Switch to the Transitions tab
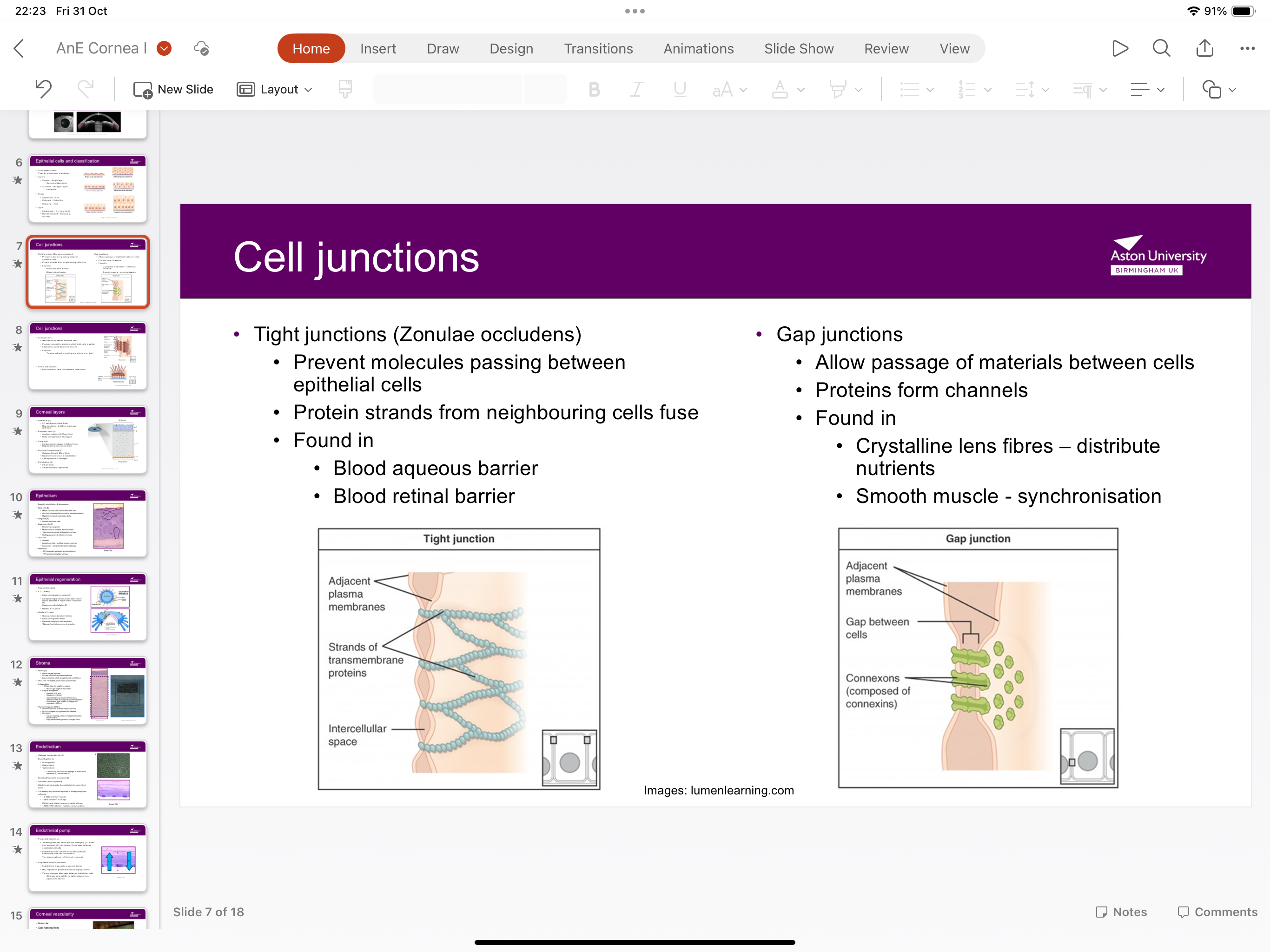 pyautogui.click(x=598, y=49)
